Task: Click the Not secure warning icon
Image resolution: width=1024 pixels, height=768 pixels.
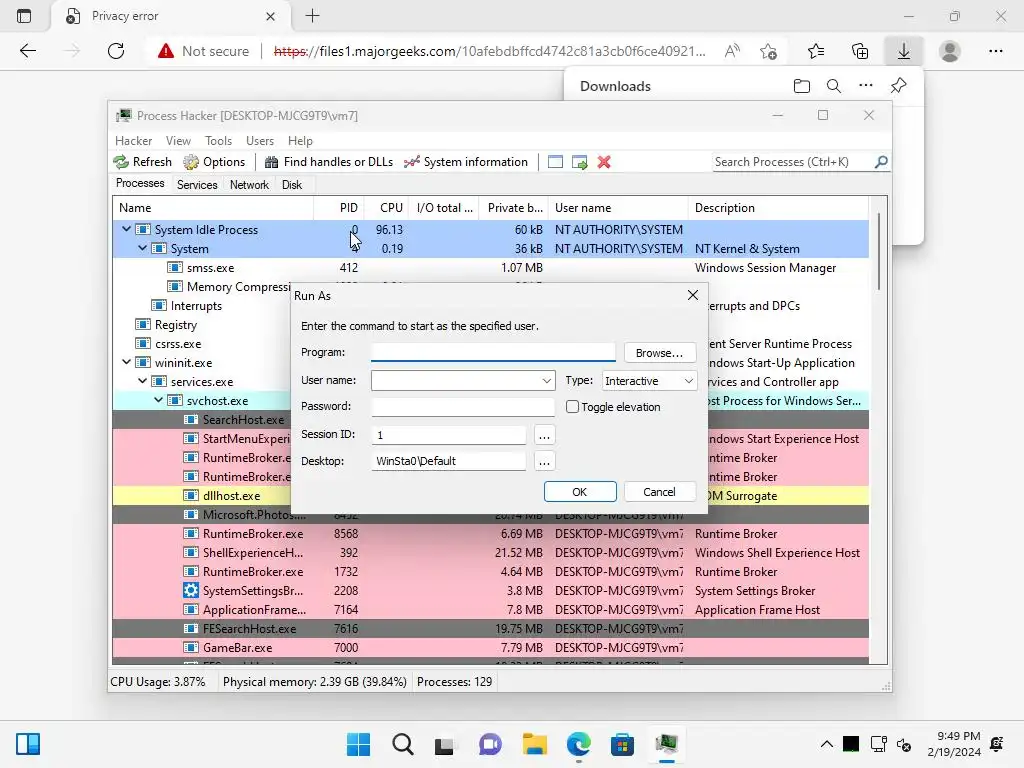Action: [x=166, y=51]
